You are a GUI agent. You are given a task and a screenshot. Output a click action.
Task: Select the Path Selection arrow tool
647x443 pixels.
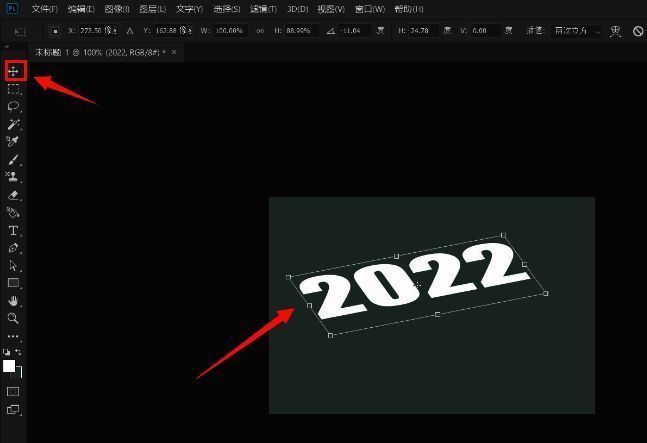[x=13, y=265]
